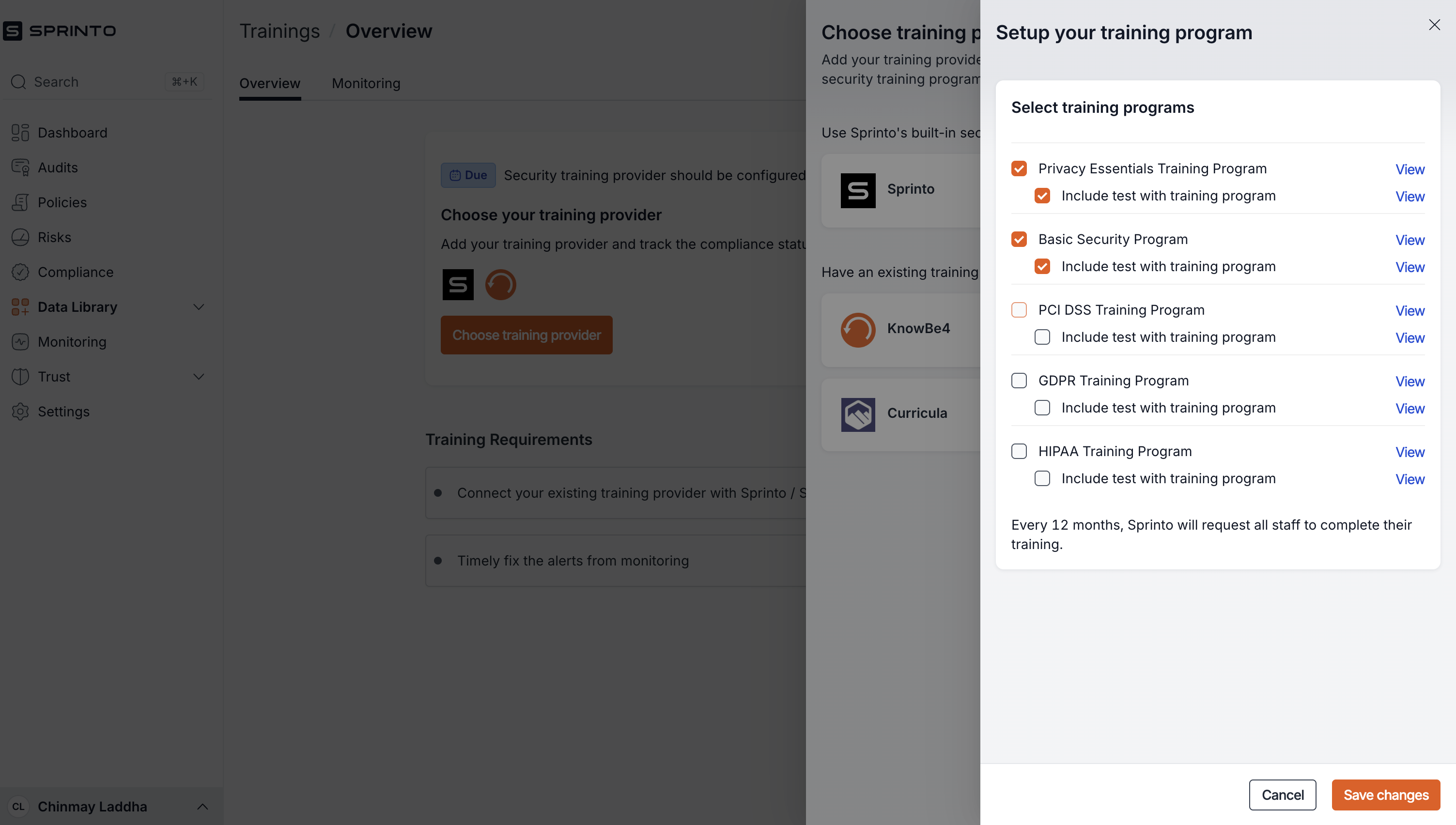
Task: Expand the Trust section chevron
Action: (199, 377)
